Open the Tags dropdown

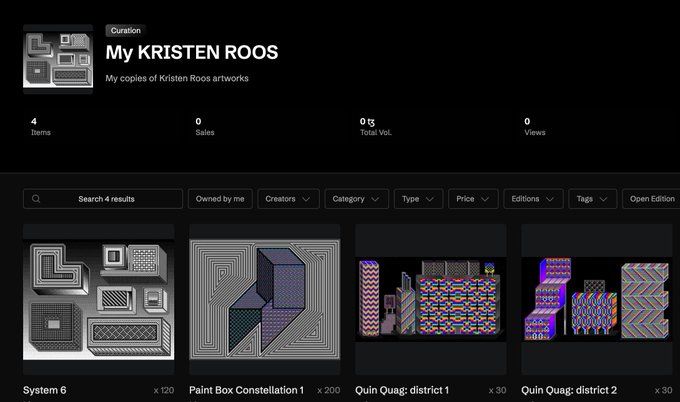(x=592, y=199)
